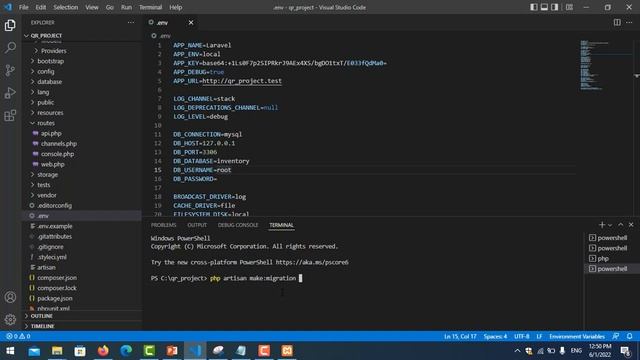The image size is (640, 360).
Task: Click the aka.ms/pscore6 link in terminal
Action: tap(312, 262)
